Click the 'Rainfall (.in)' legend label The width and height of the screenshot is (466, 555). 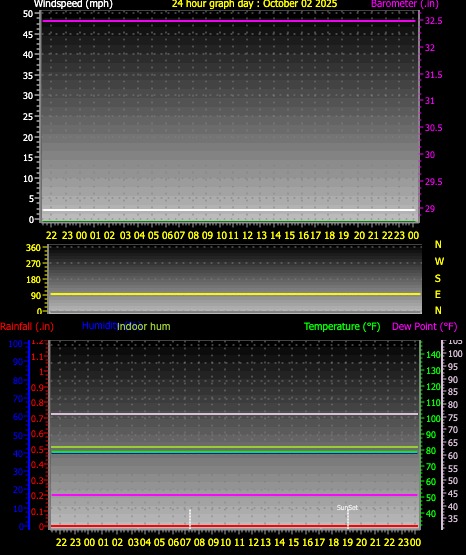(x=27, y=326)
